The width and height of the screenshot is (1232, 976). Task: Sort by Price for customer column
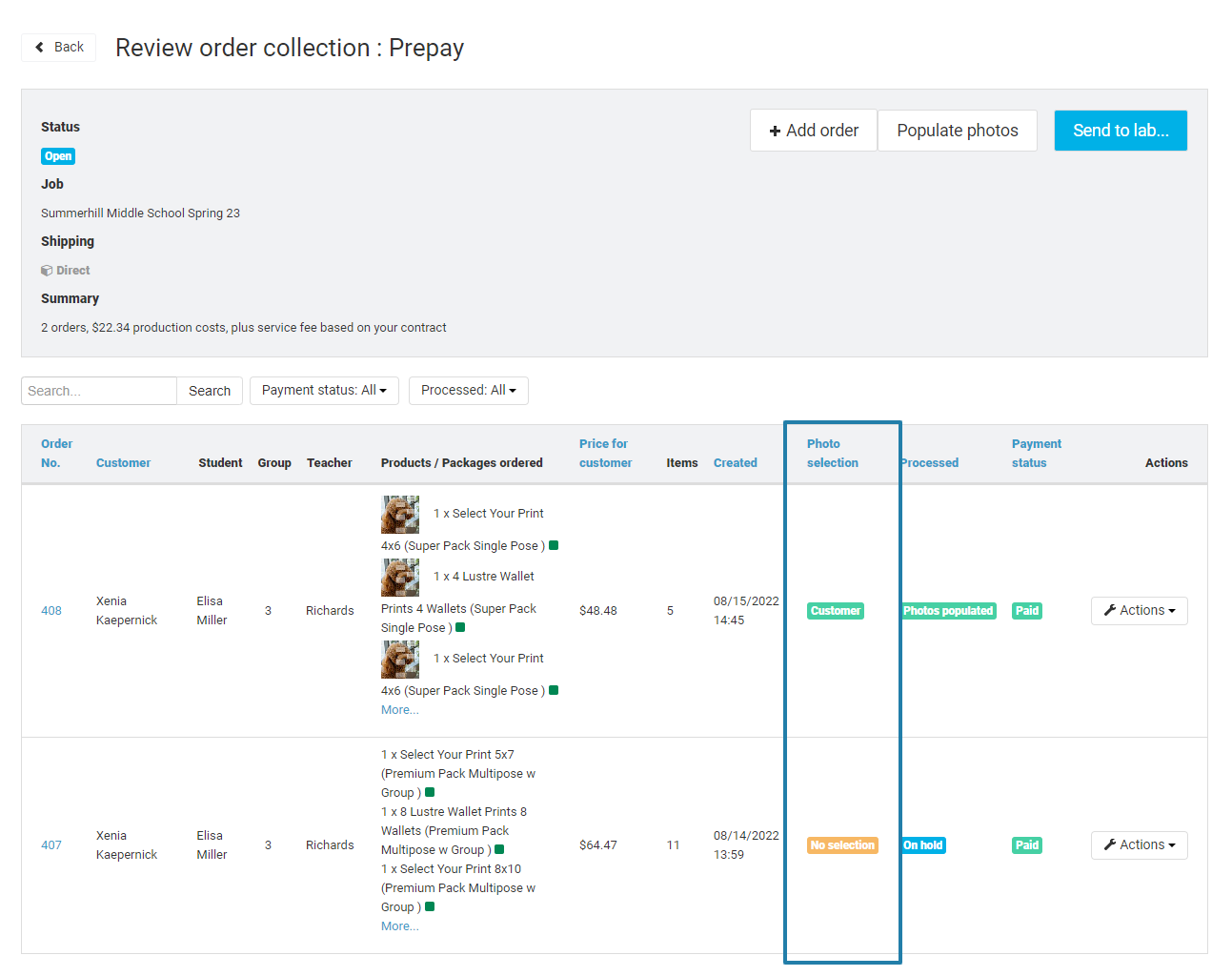(x=605, y=454)
